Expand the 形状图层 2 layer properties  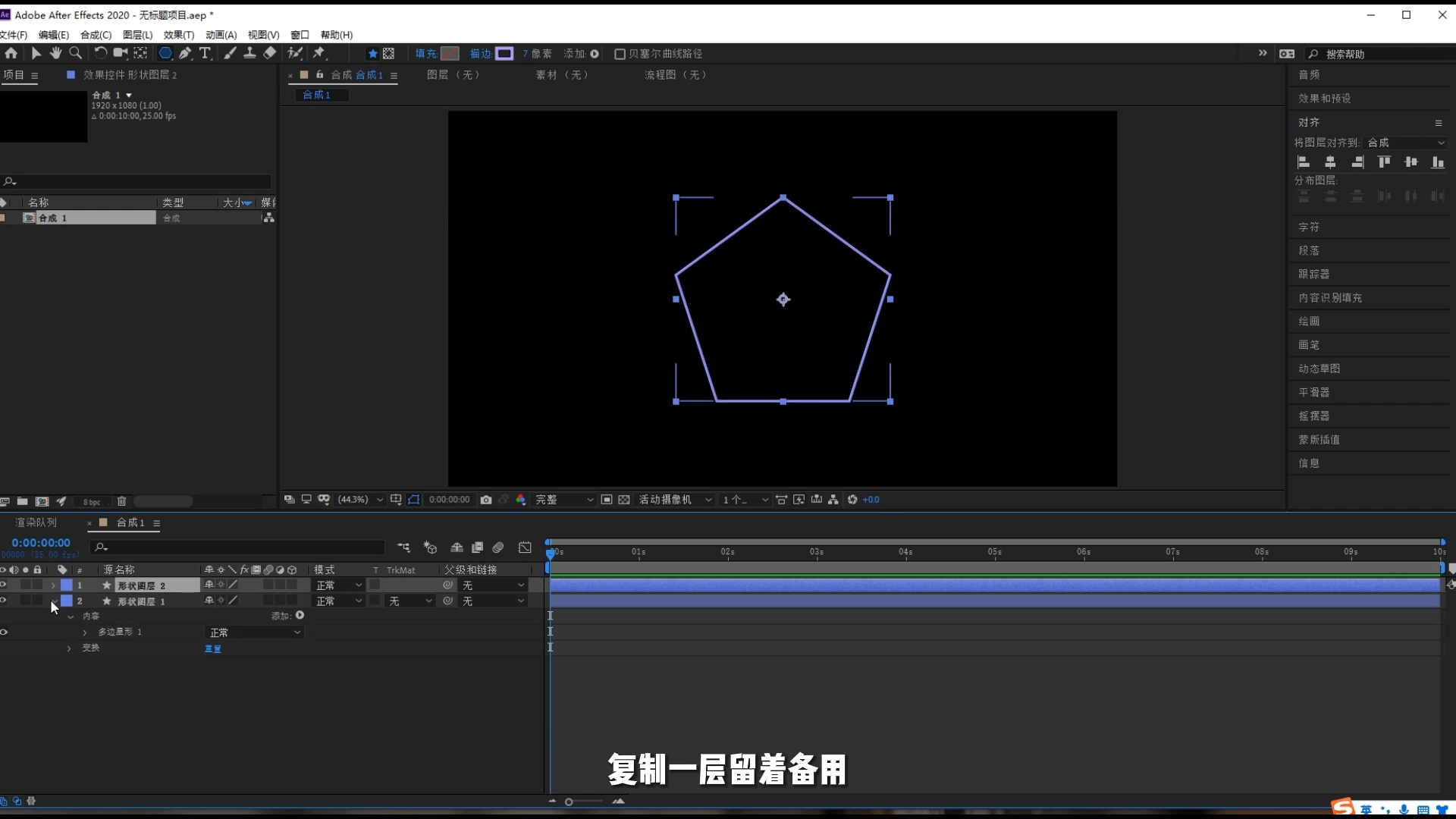pos(53,585)
